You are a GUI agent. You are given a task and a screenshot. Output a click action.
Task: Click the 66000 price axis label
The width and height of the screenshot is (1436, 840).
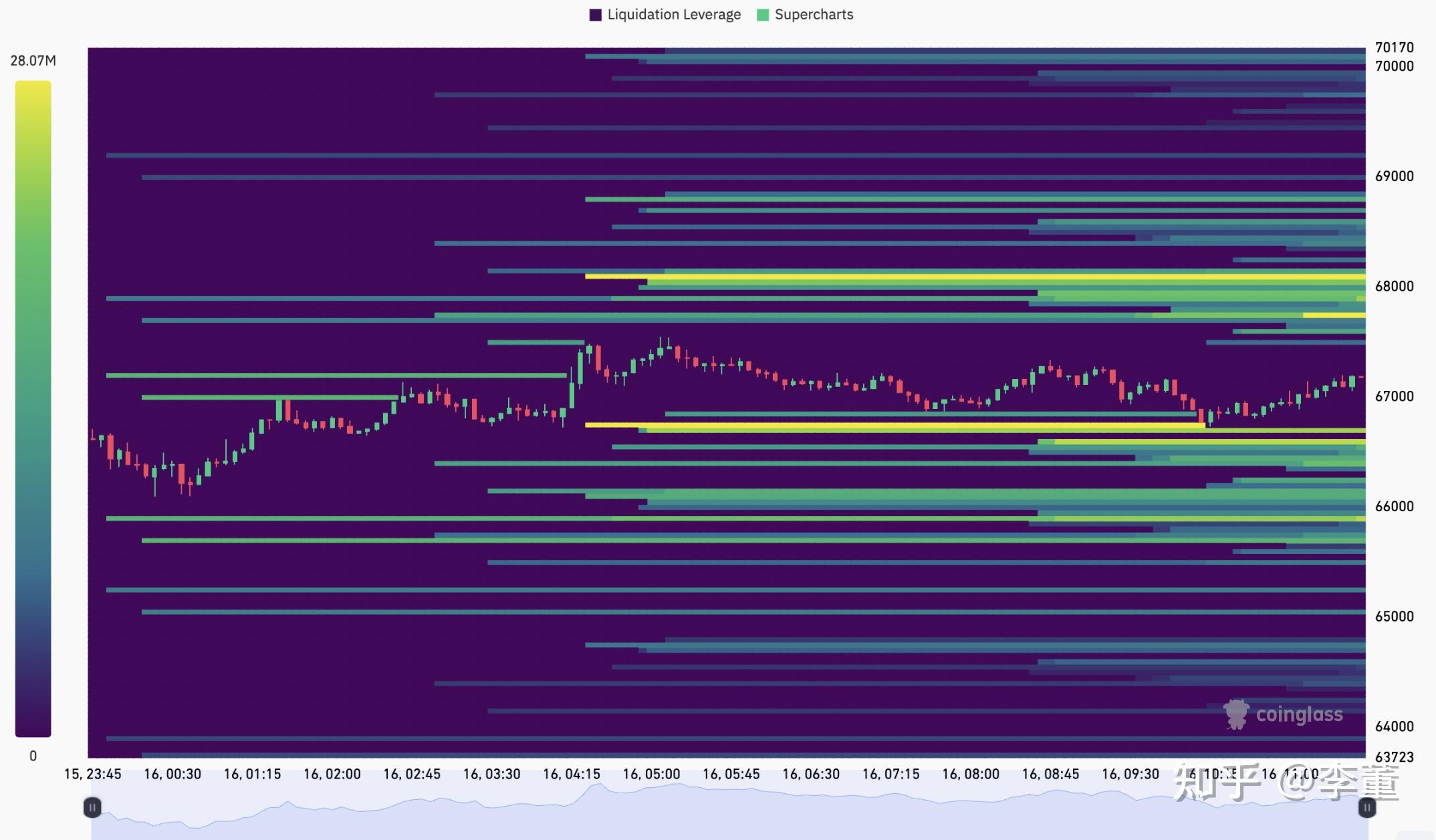pyautogui.click(x=1395, y=507)
